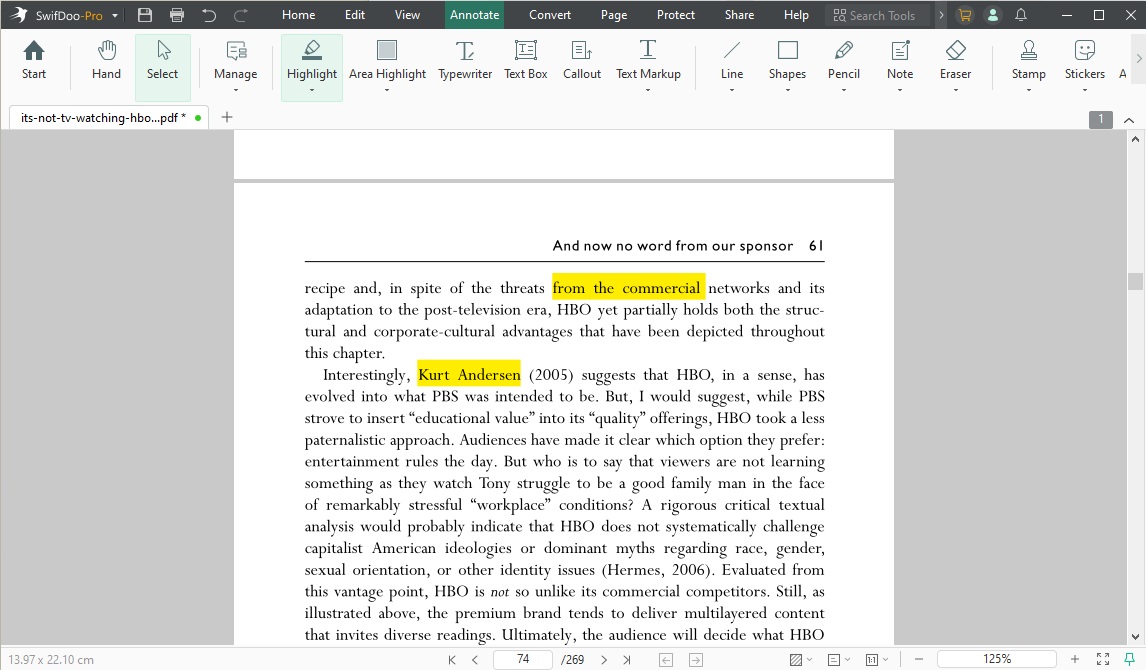Open the Share menu
This screenshot has width=1146, height=670.
(x=739, y=15)
